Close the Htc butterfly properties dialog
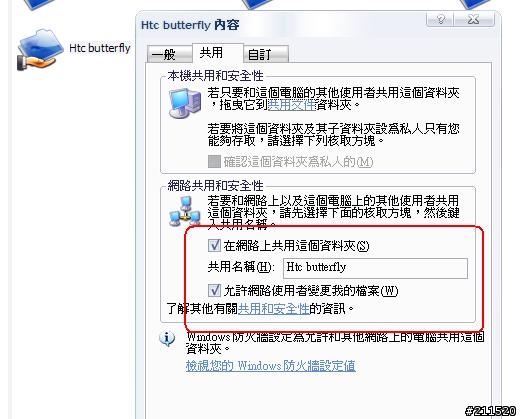Image resolution: width=521 pixels, height=419 pixels. point(474,19)
